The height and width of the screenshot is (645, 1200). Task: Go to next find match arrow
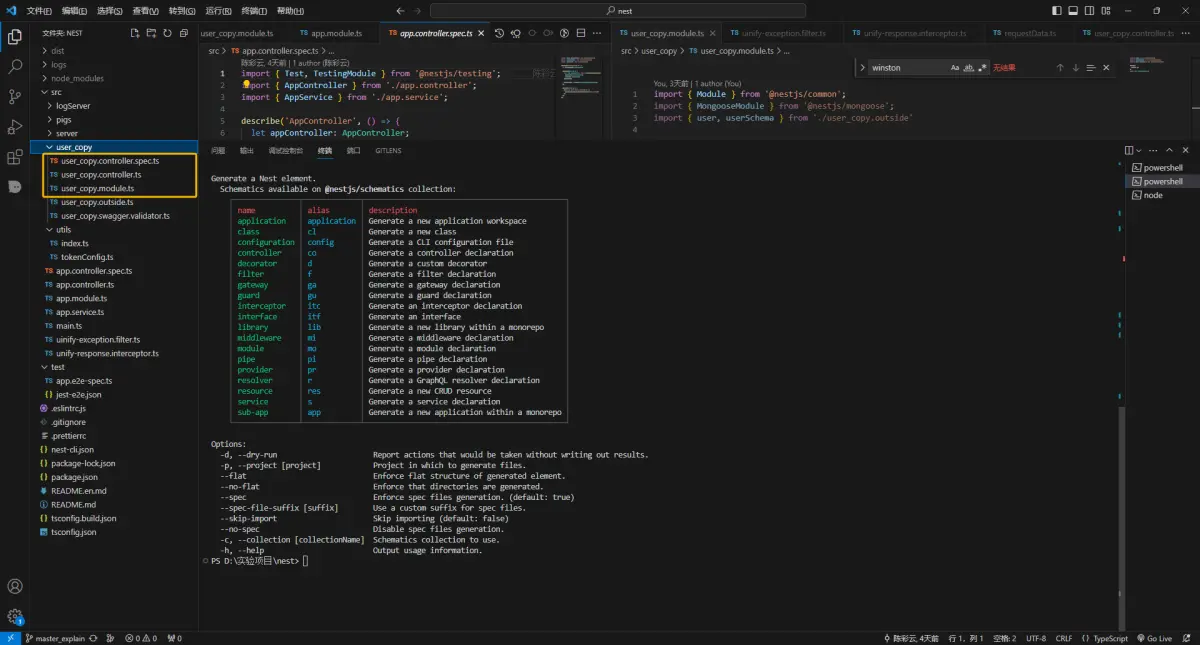point(1076,68)
